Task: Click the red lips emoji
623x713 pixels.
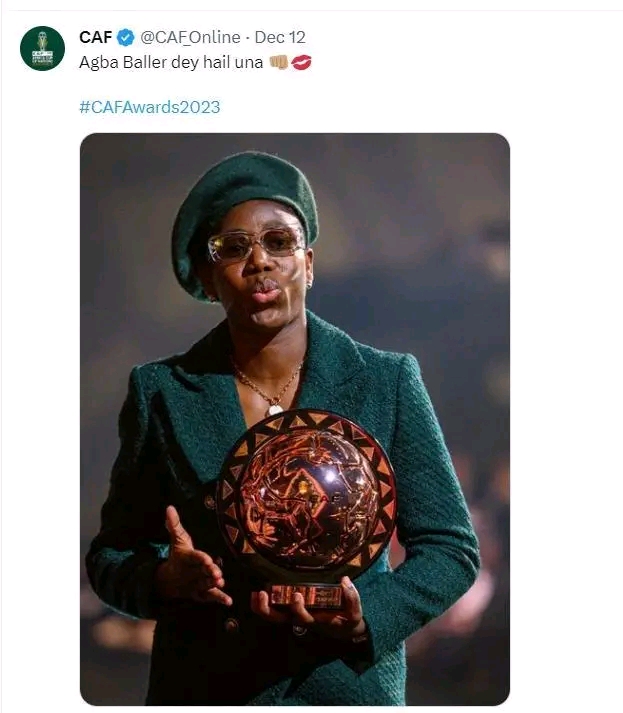Action: 301,62
